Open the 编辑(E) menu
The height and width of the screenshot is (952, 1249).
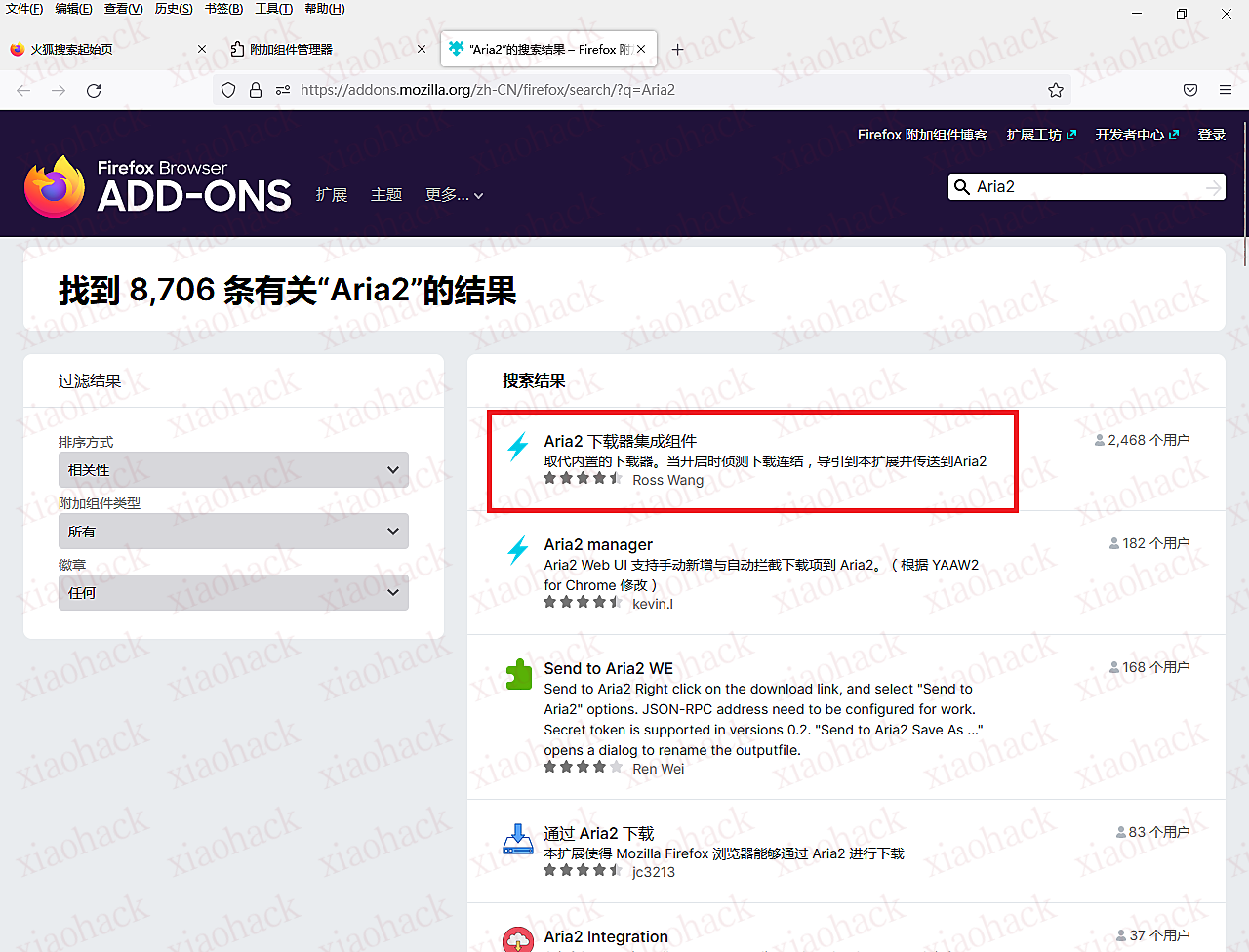click(x=73, y=9)
